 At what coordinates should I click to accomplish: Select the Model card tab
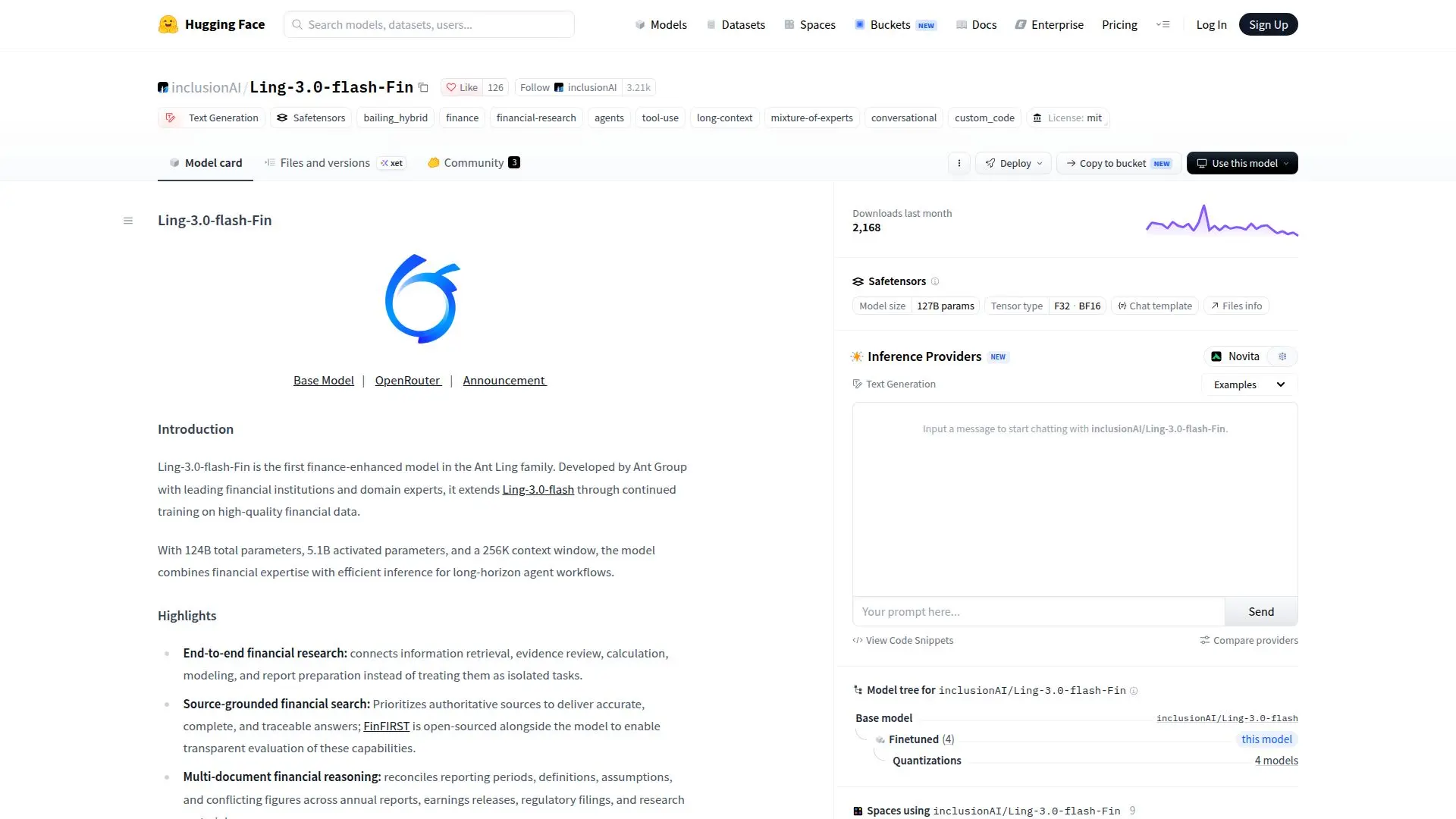[x=206, y=162]
